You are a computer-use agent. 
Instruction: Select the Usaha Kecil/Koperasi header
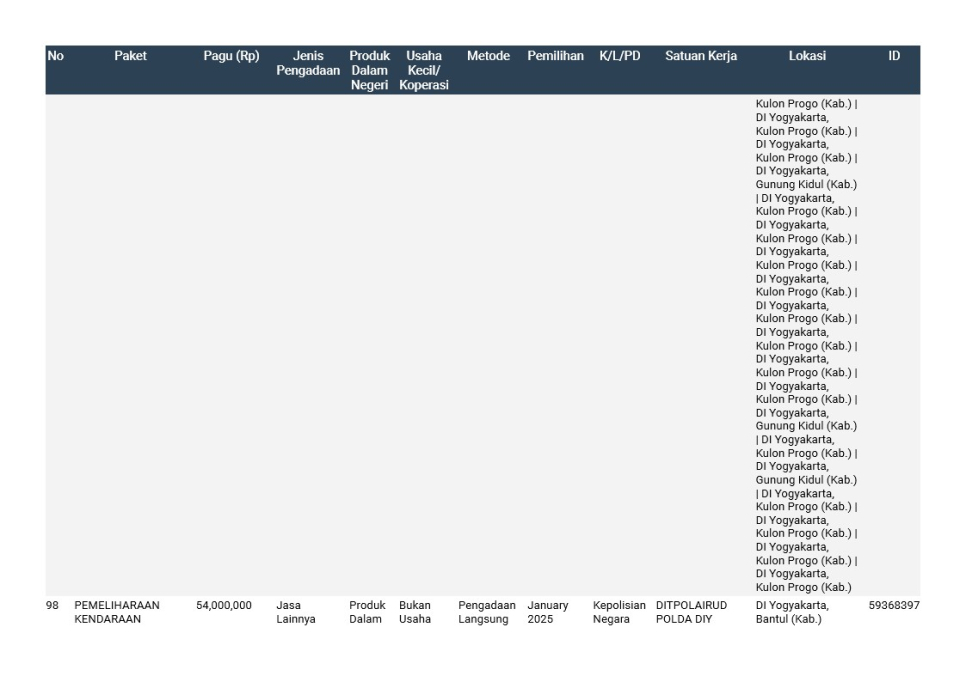[x=424, y=70]
